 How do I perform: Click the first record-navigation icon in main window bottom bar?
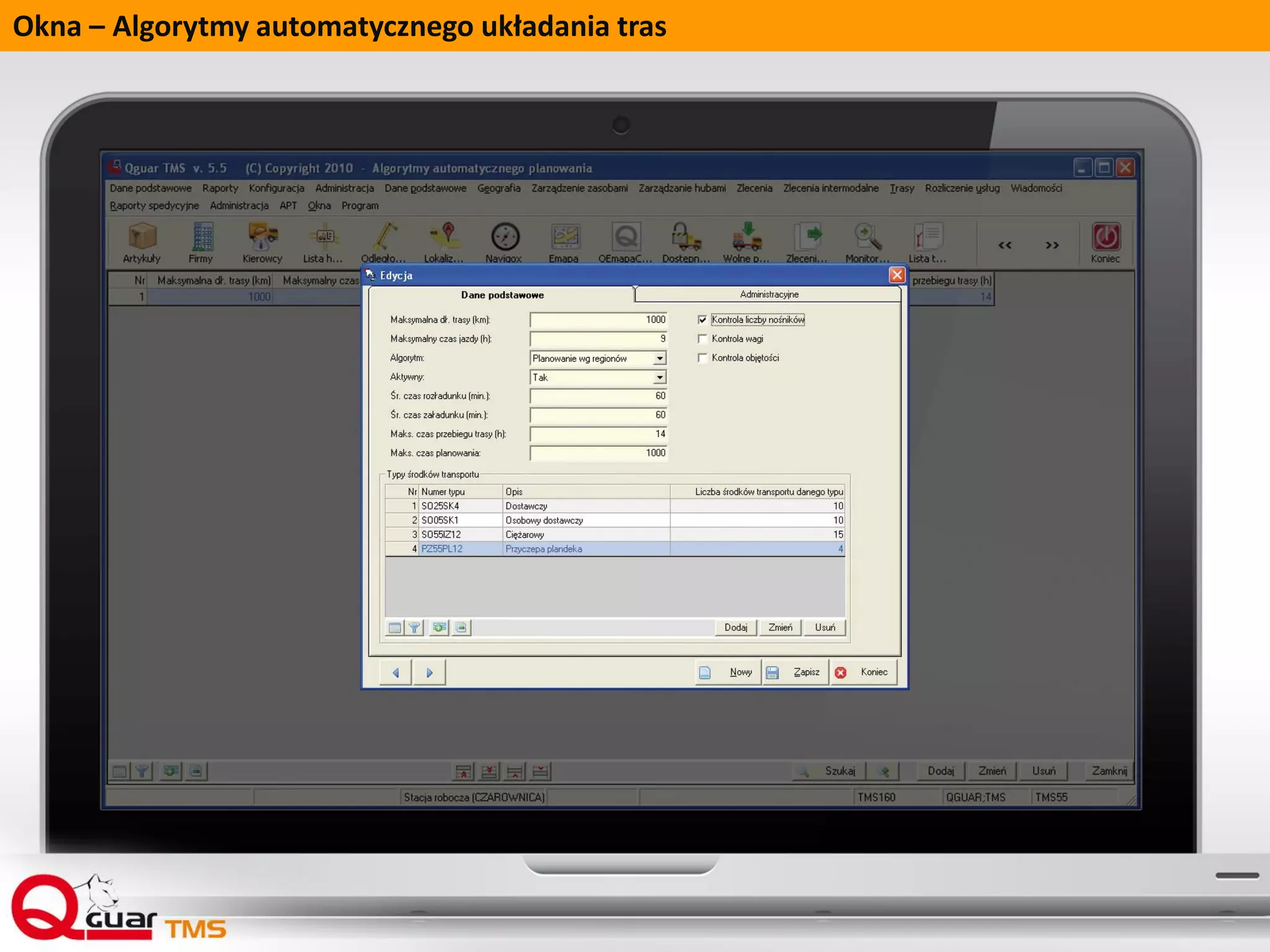tap(463, 772)
